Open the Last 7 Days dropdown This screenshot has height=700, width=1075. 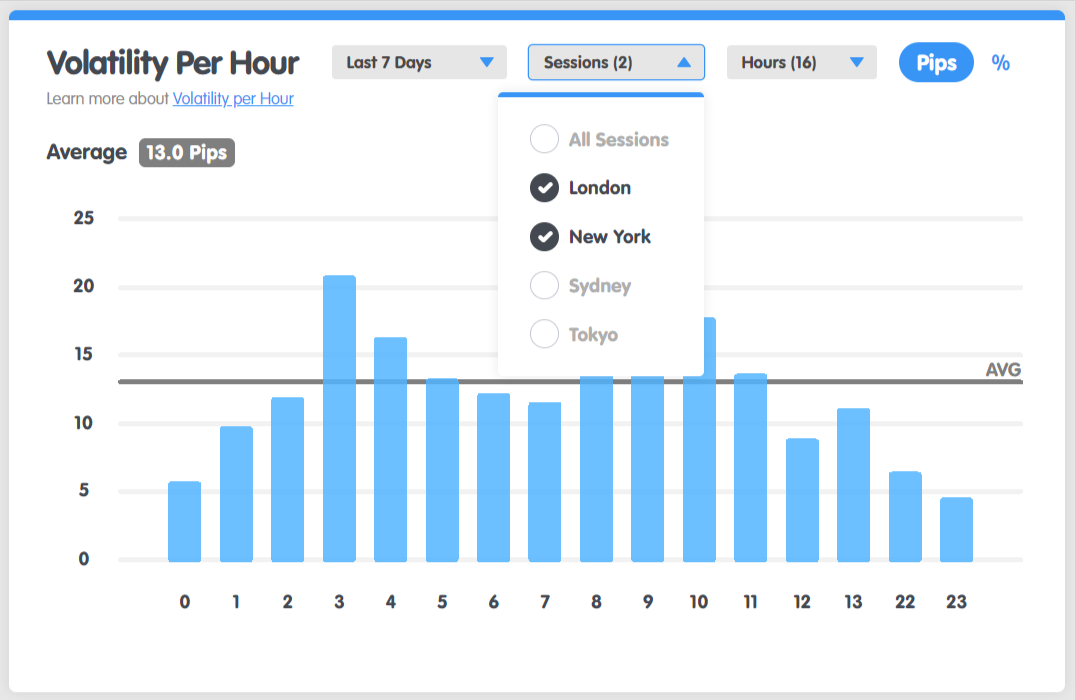(x=419, y=62)
